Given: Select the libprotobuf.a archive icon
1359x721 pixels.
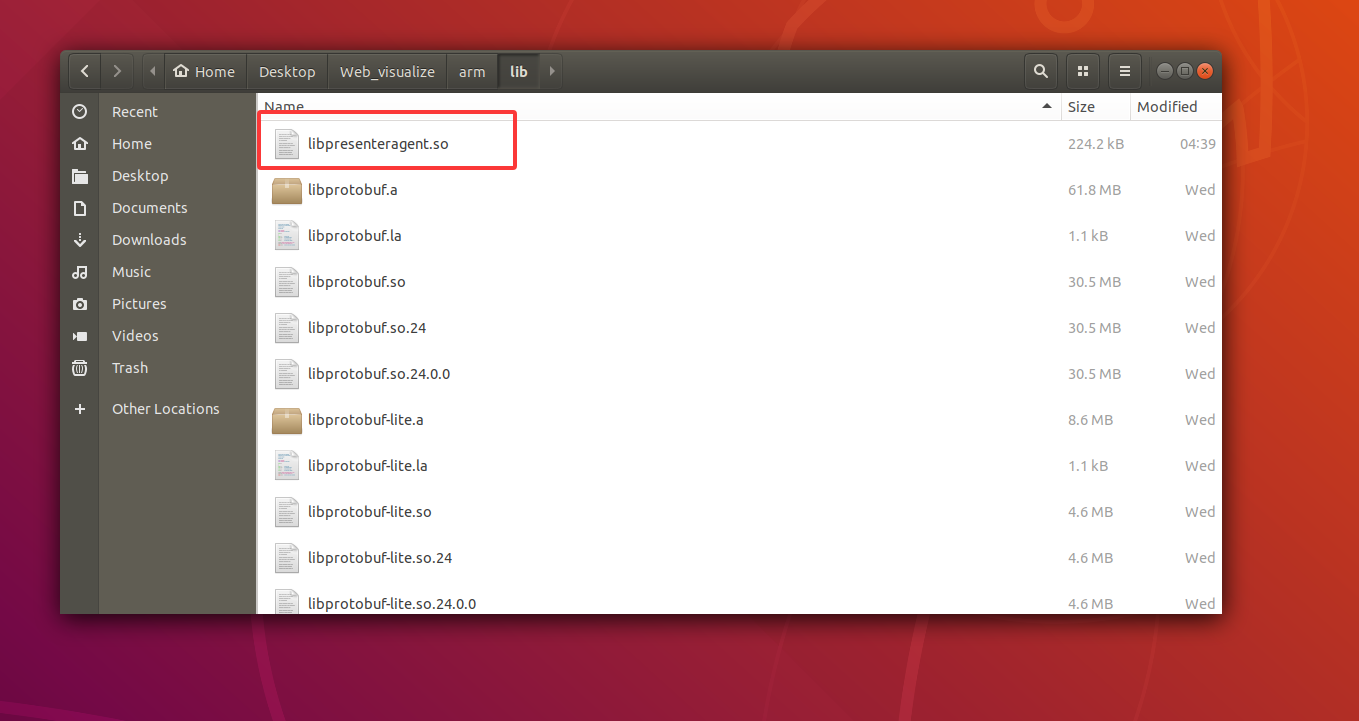Looking at the screenshot, I should tap(287, 190).
